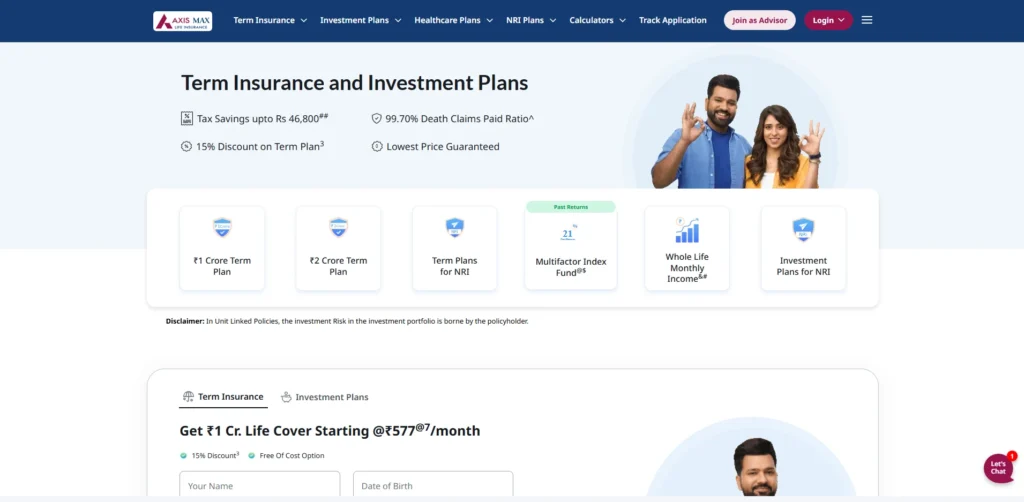
Task: Click the Whole Life Monthly Income chart icon
Action: (687, 230)
